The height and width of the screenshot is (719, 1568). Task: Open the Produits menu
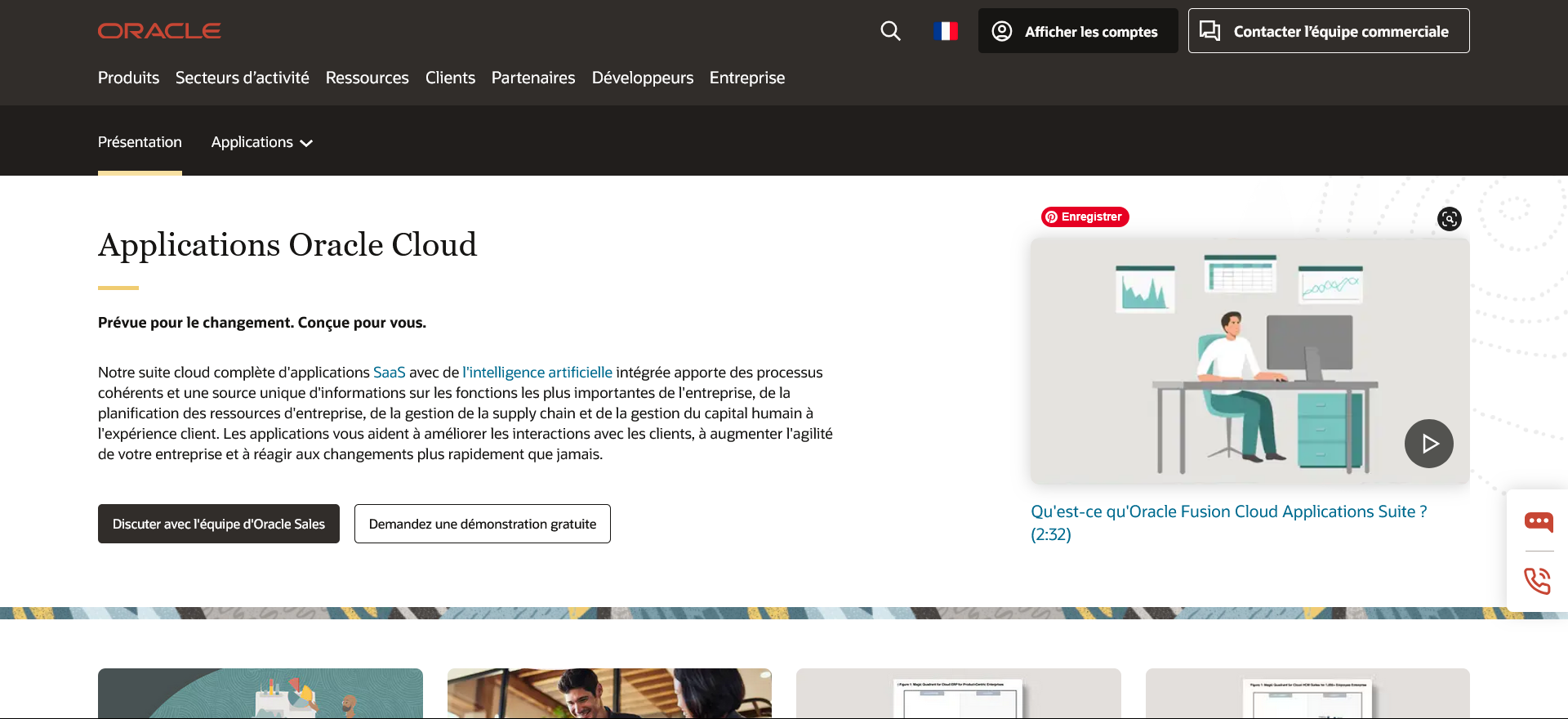(x=128, y=78)
